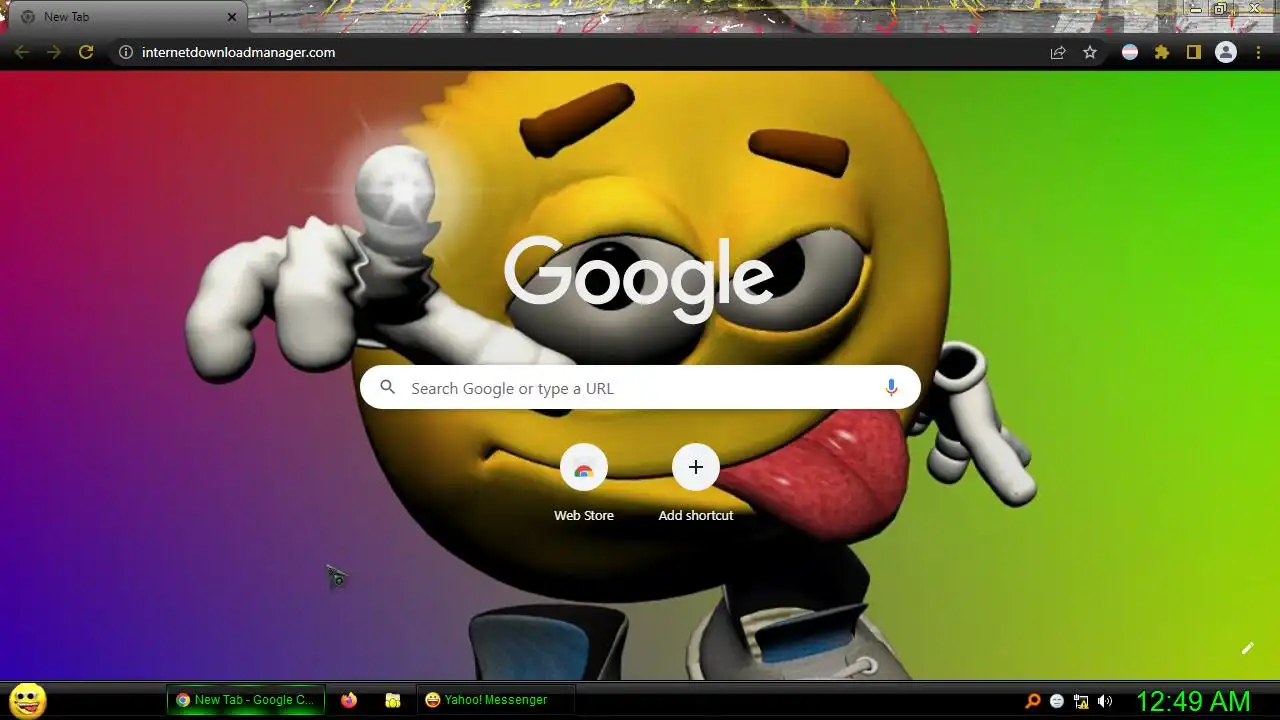The image size is (1280, 720).
Task: Close the New Tab tab
Action: 232,17
